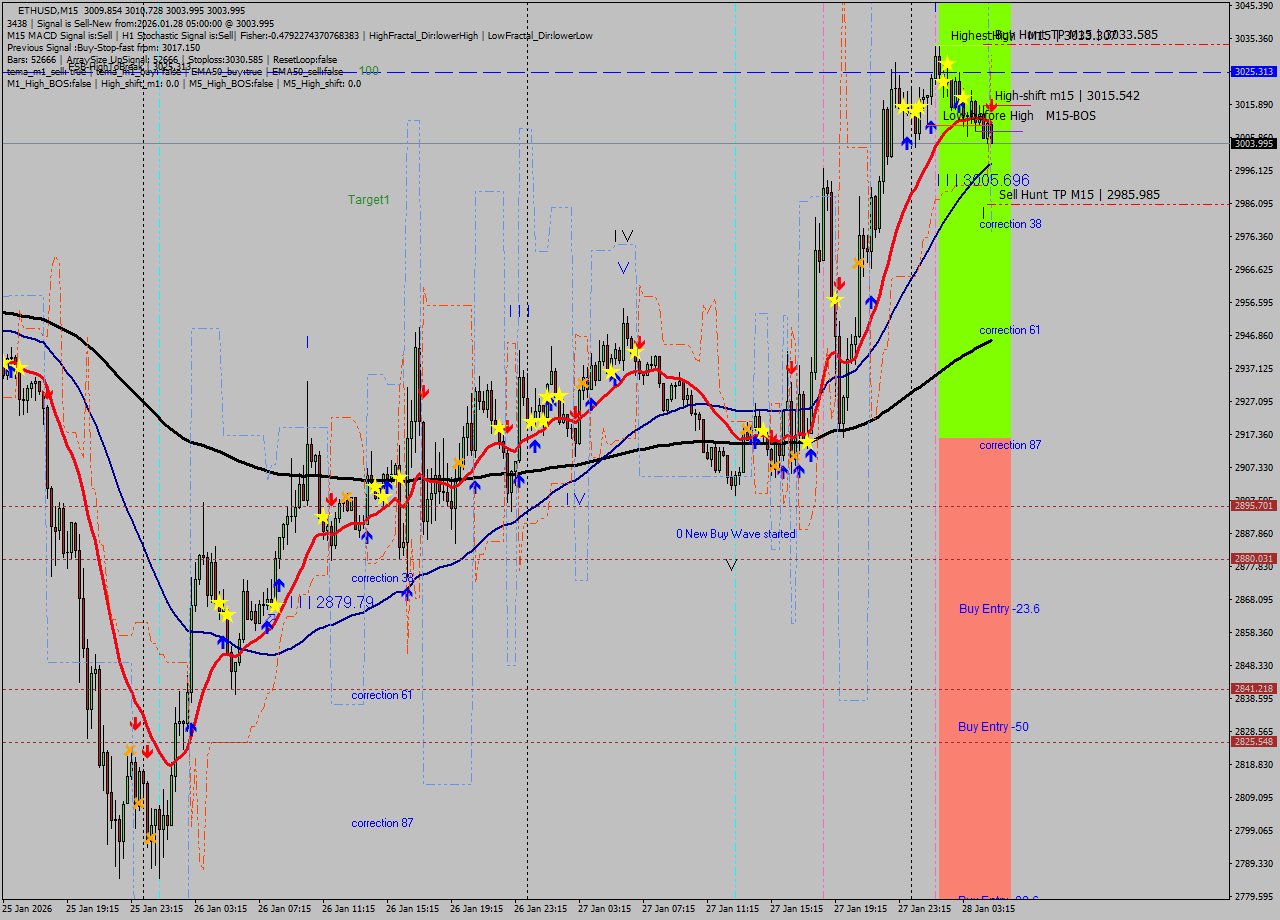Screen dimensions: 1280x920
Task: Click the M15-BOS marker label
Action: coord(1070,116)
